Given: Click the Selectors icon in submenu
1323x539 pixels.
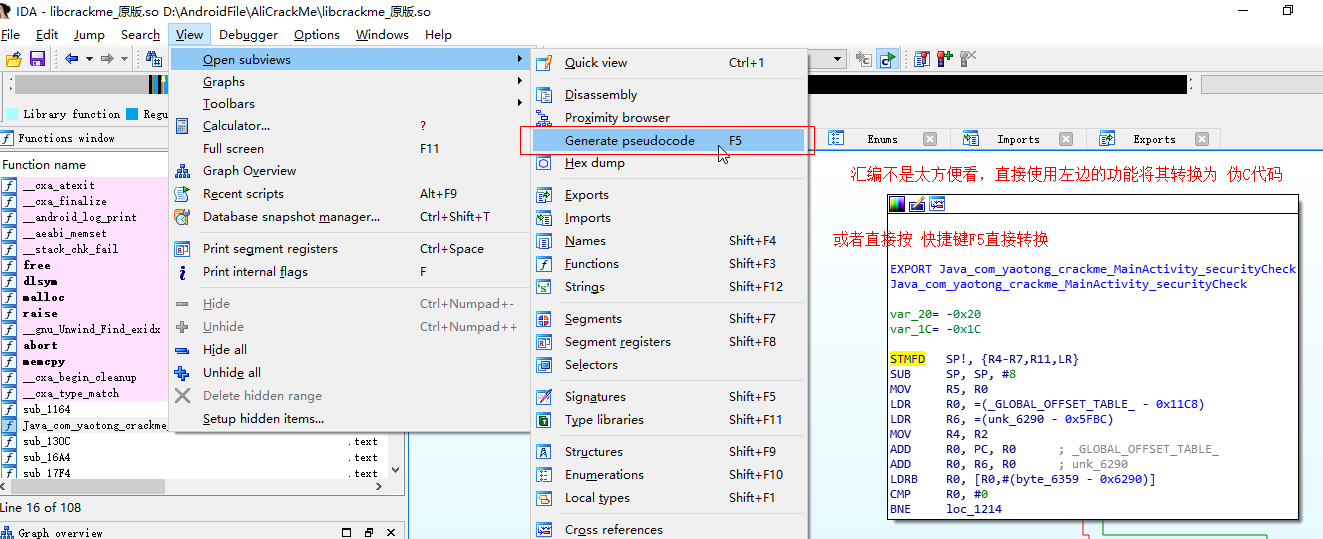Looking at the screenshot, I should click(x=544, y=365).
